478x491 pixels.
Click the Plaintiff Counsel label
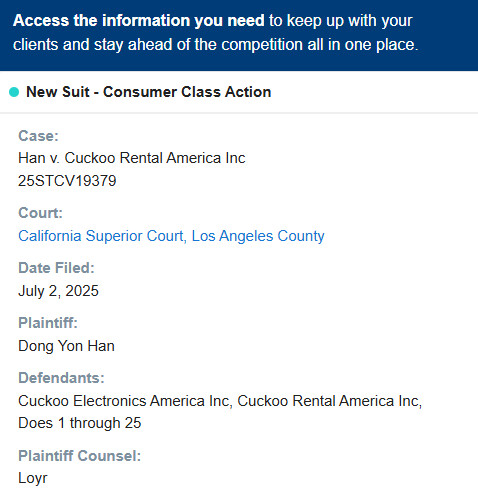(x=80, y=456)
